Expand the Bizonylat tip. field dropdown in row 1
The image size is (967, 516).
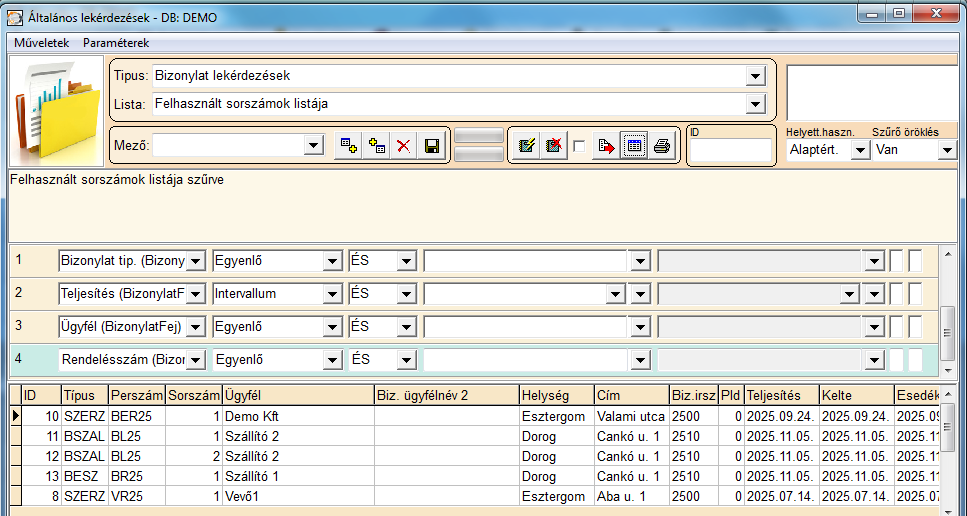(195, 261)
